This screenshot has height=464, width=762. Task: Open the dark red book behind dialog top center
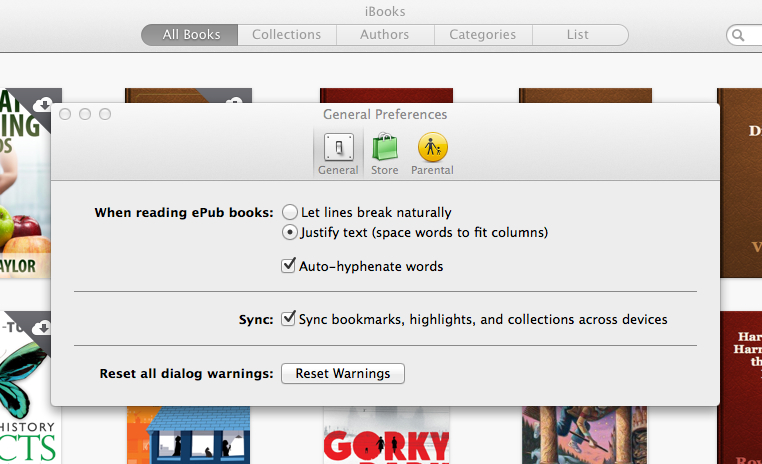386,95
